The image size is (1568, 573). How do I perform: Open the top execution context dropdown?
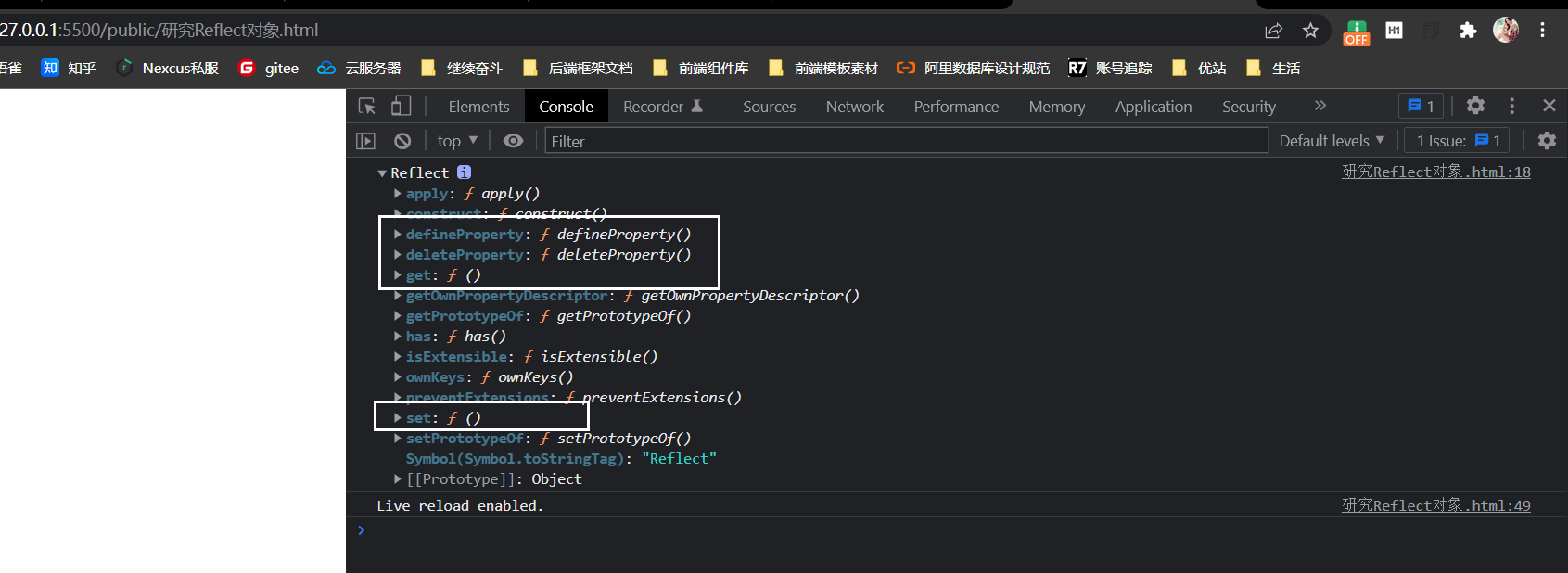457,141
